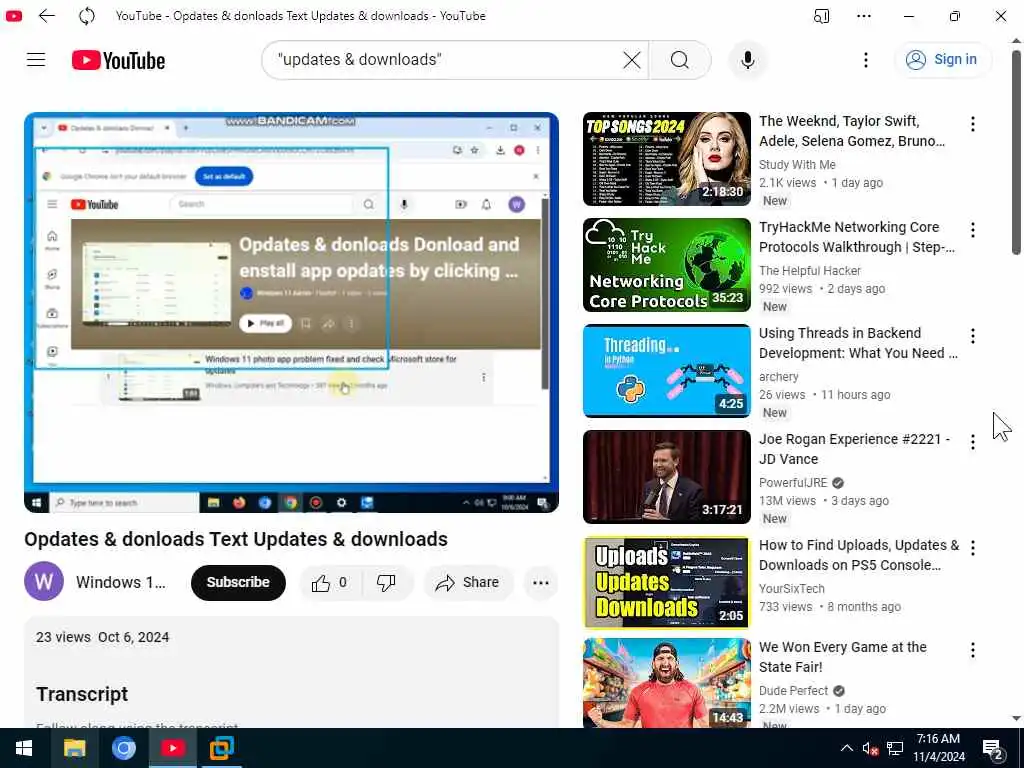Clear the search box with the X
This screenshot has width=1024, height=768.
pos(632,60)
